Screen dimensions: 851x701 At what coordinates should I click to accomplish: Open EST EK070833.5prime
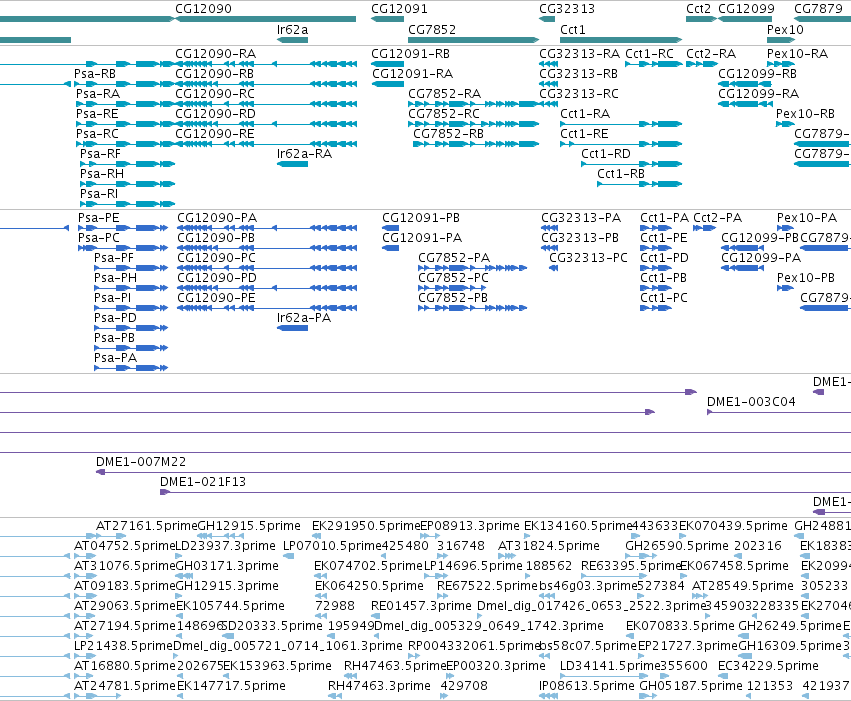(x=680, y=627)
